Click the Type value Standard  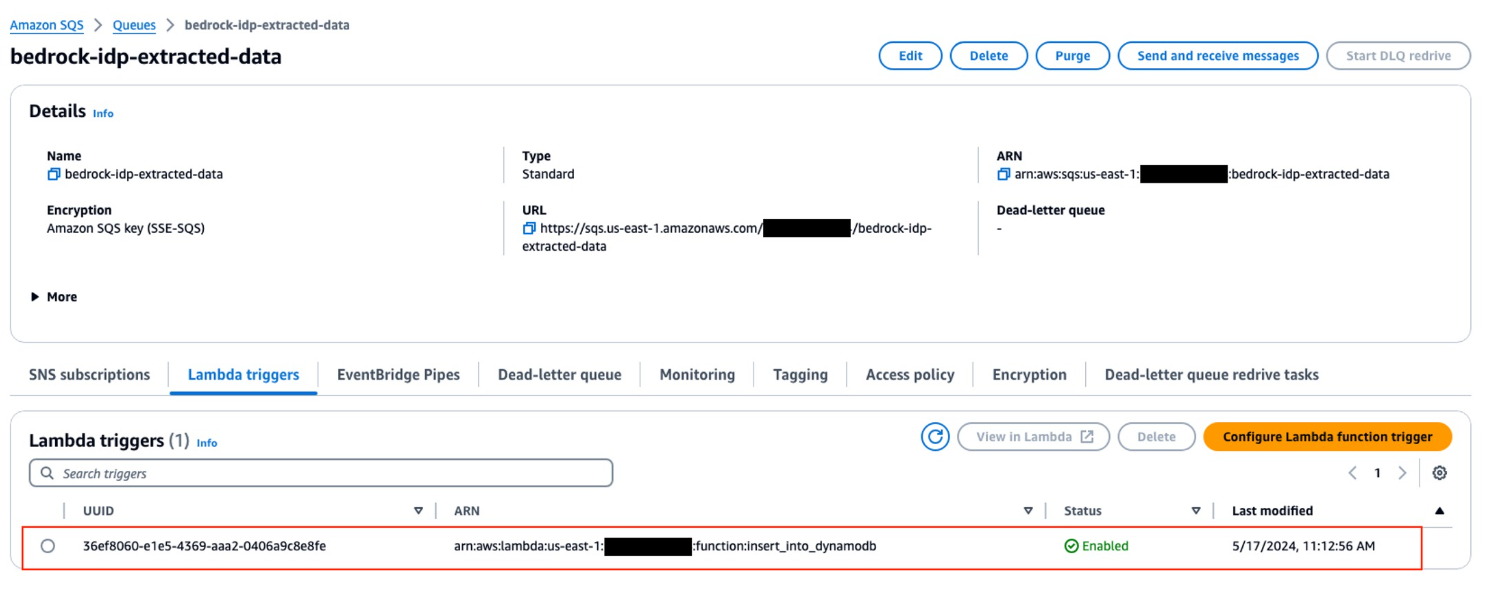click(548, 174)
